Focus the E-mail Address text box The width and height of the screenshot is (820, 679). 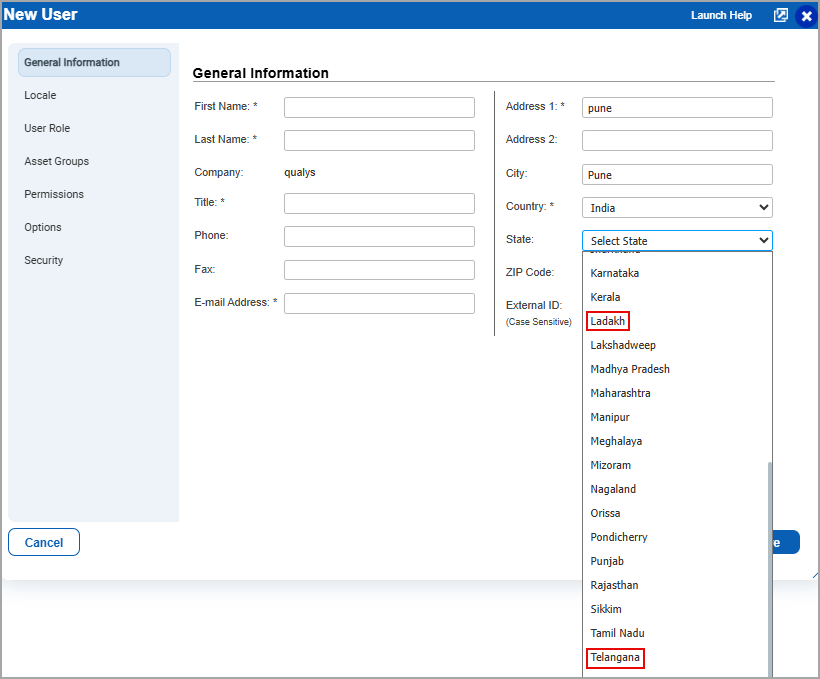click(379, 304)
